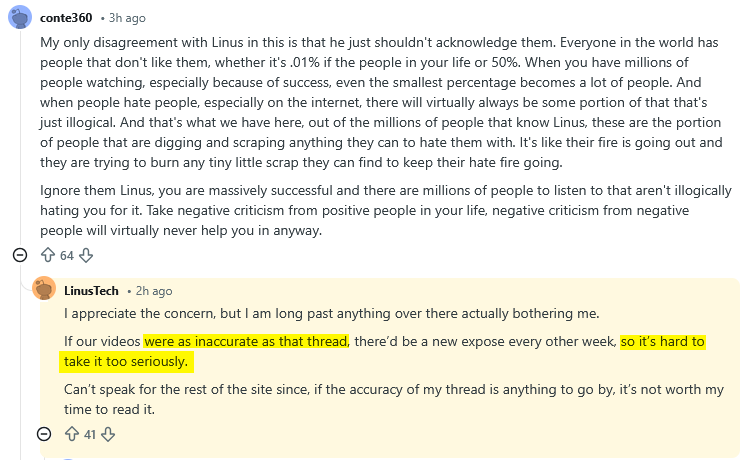This screenshot has height=460, width=742.
Task: Click highlighted text 'were as inaccurate as that thread'
Action: click(246, 341)
